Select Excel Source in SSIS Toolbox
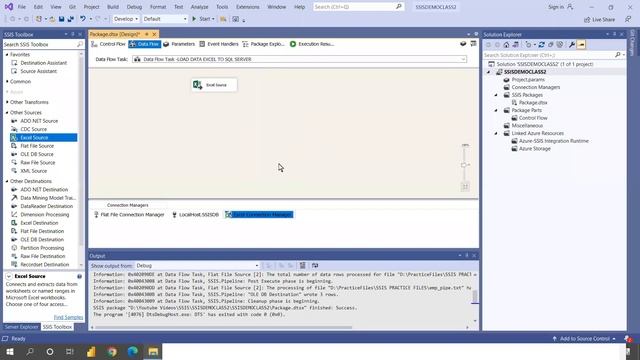Viewport: 640px width, 360px height. click(x=43, y=138)
